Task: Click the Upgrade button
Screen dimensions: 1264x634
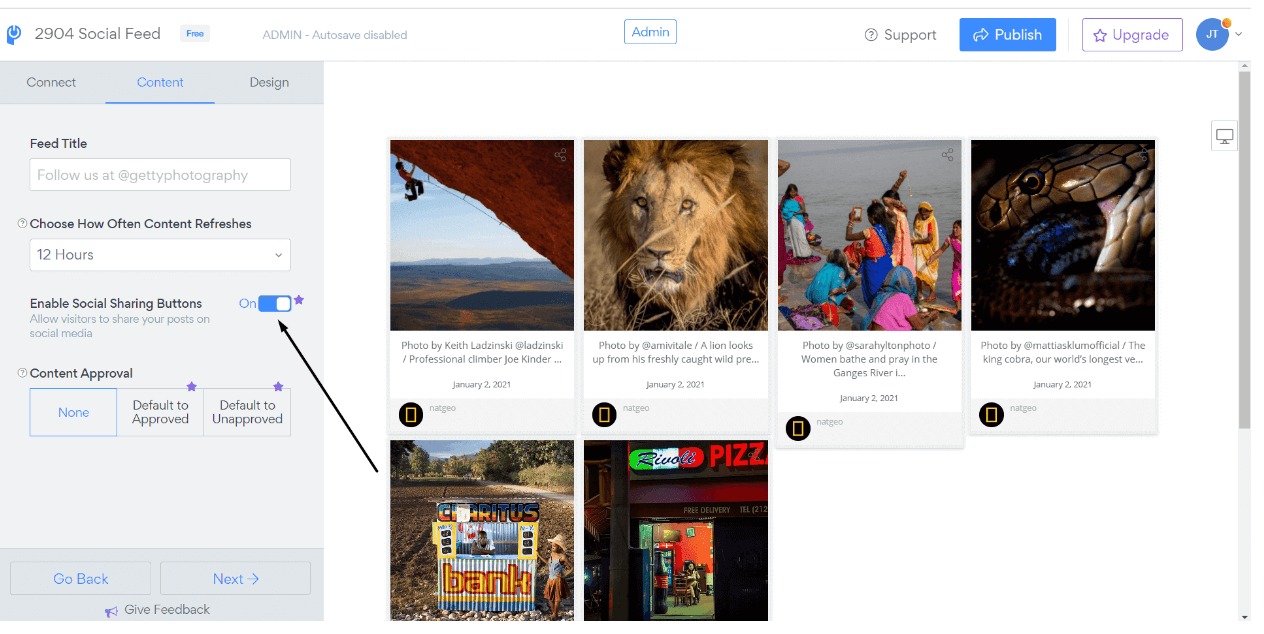Action: pos(1132,34)
